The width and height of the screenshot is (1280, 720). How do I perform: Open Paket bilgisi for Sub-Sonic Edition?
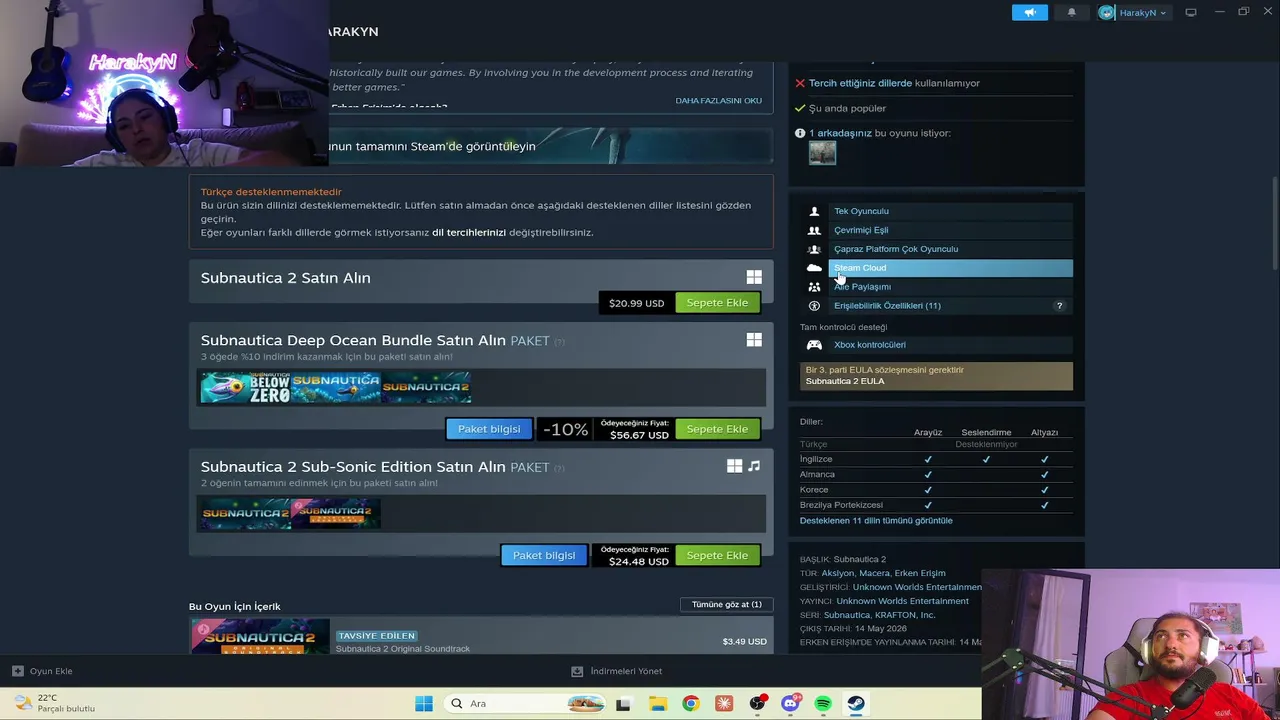click(544, 555)
